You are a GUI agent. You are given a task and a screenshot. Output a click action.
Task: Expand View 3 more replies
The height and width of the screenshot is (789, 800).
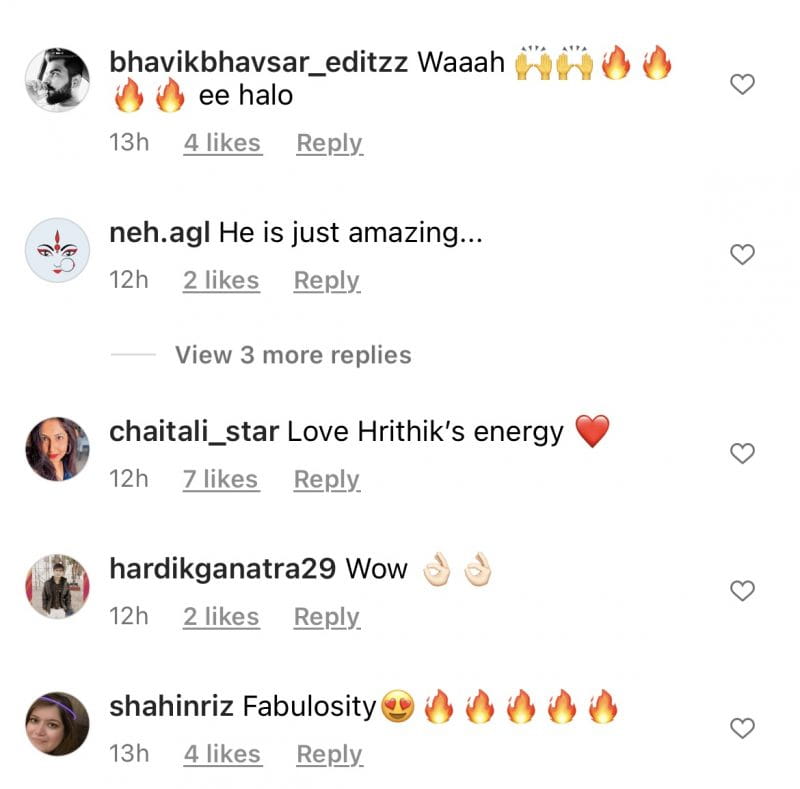click(x=293, y=355)
